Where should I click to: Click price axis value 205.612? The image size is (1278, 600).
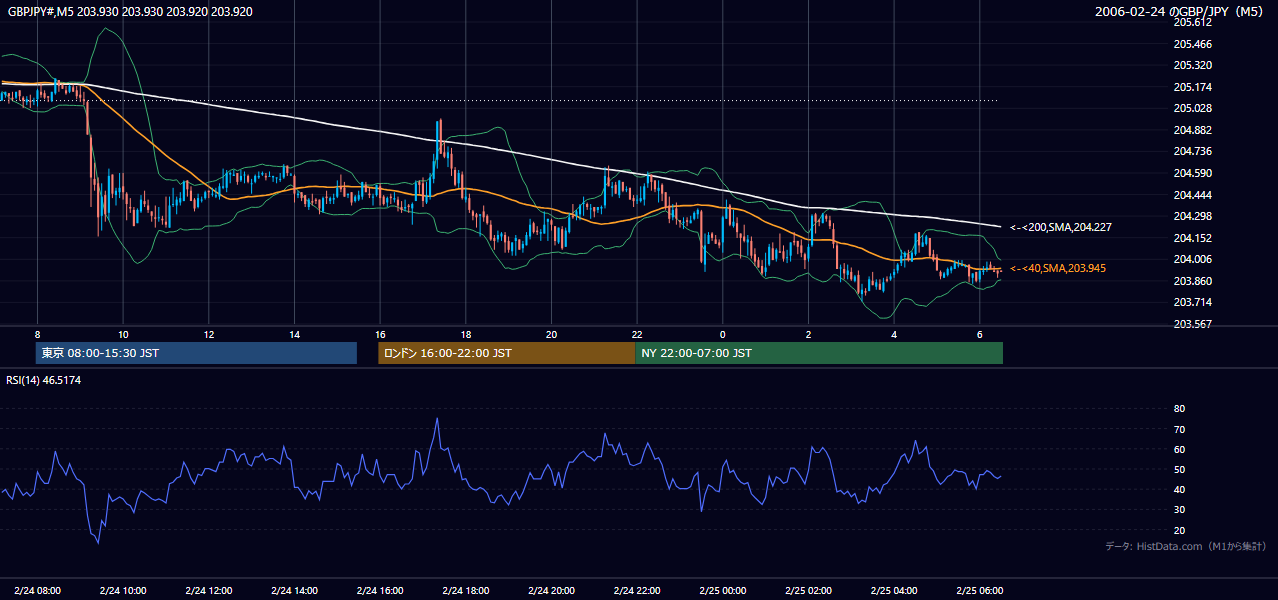(x=1192, y=22)
